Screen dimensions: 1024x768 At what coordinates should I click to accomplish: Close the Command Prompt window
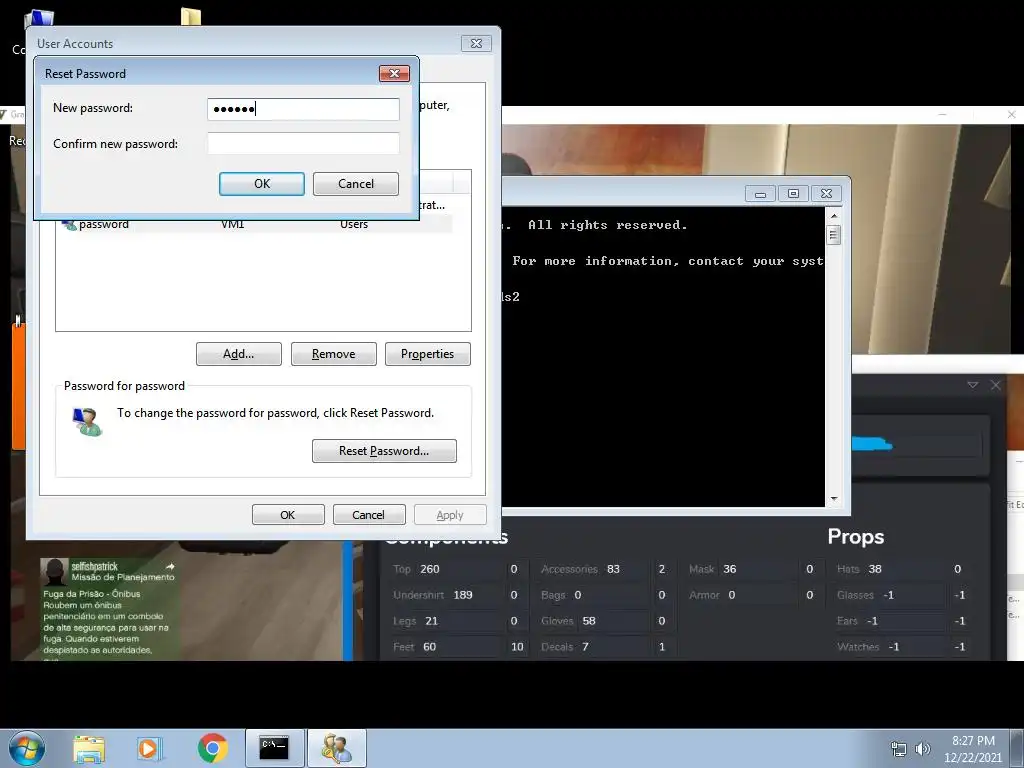tap(826, 194)
